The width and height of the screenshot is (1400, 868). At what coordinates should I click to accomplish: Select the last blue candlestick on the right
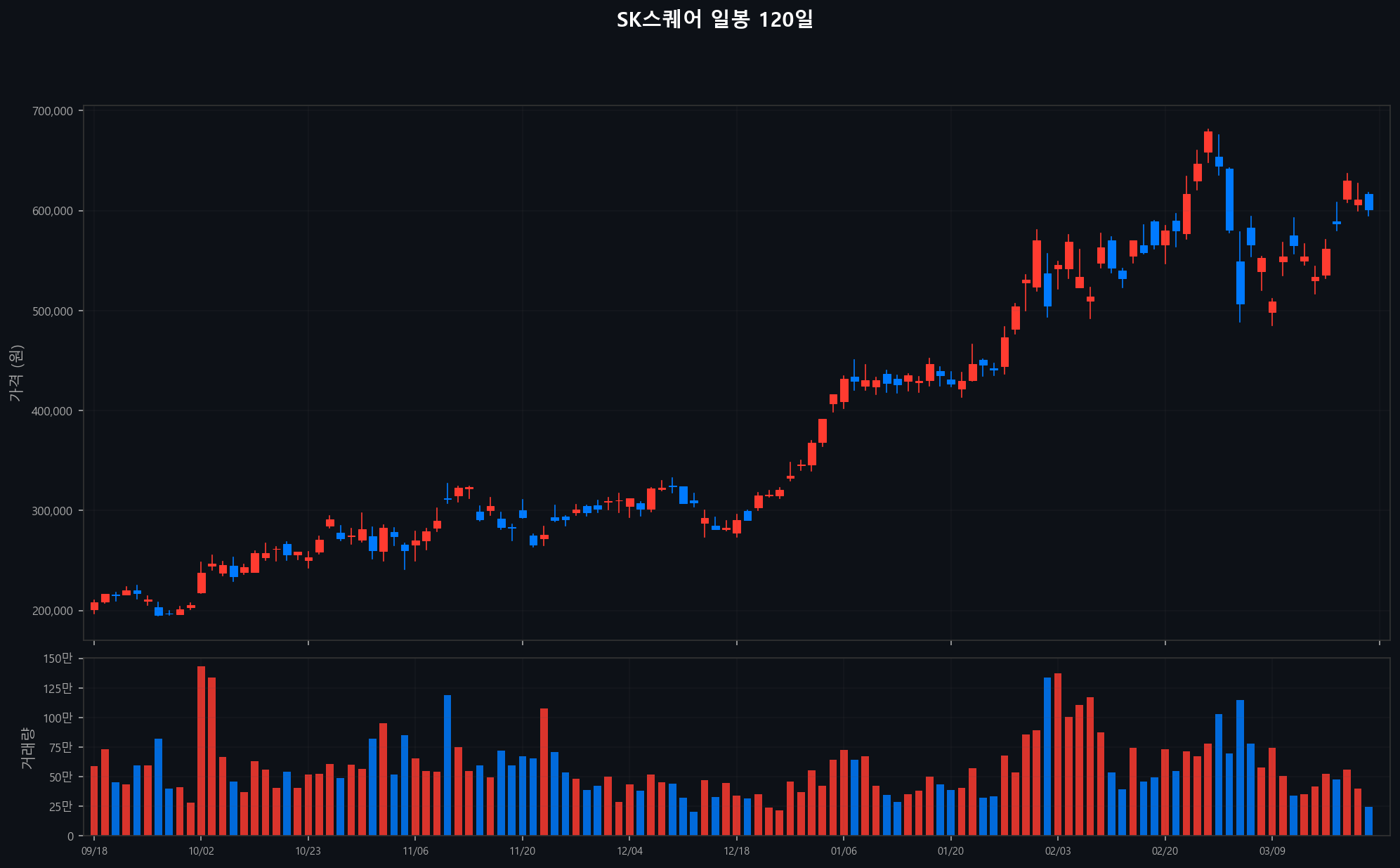click(x=1369, y=202)
